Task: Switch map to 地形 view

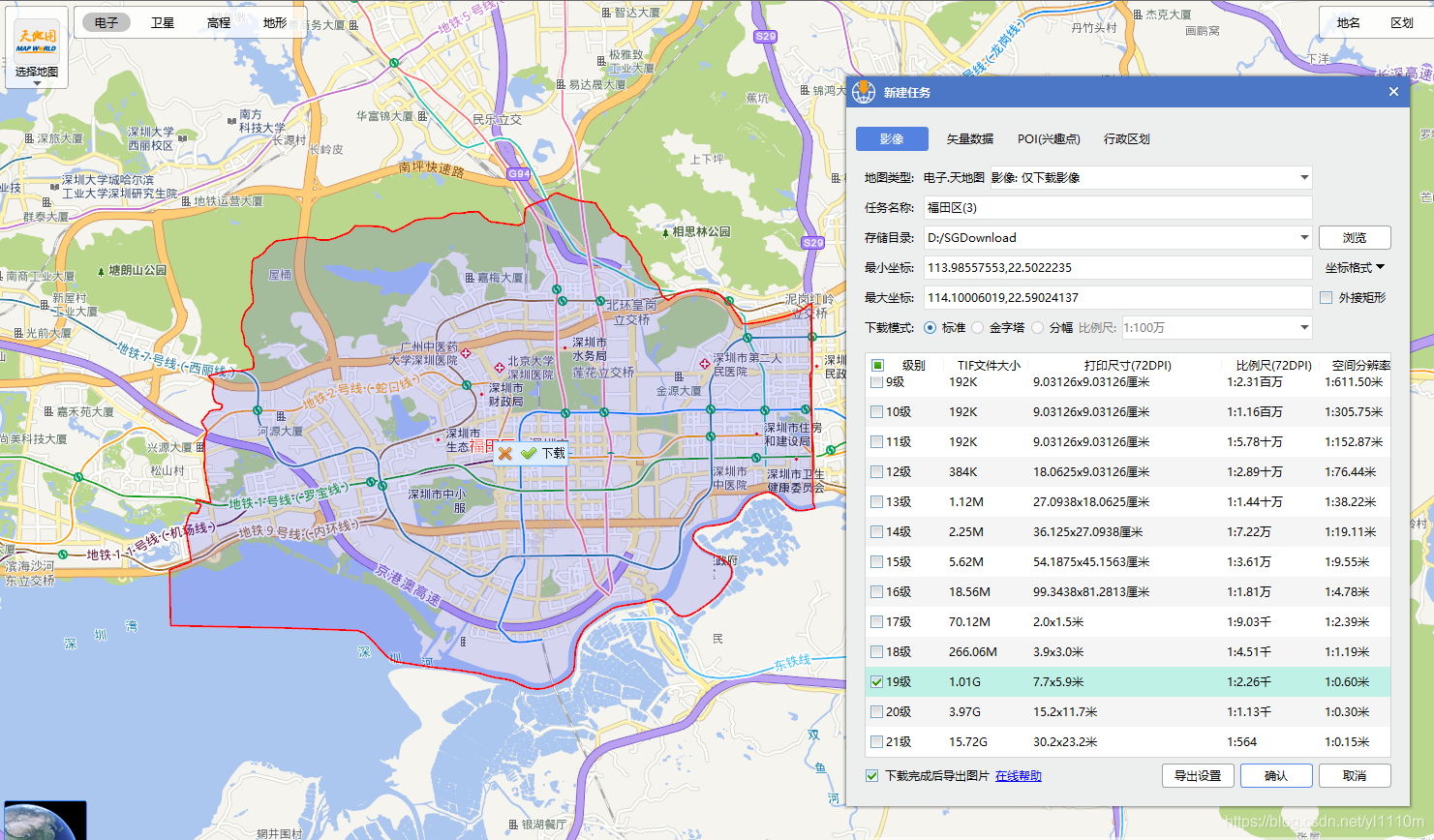Action: (275, 22)
